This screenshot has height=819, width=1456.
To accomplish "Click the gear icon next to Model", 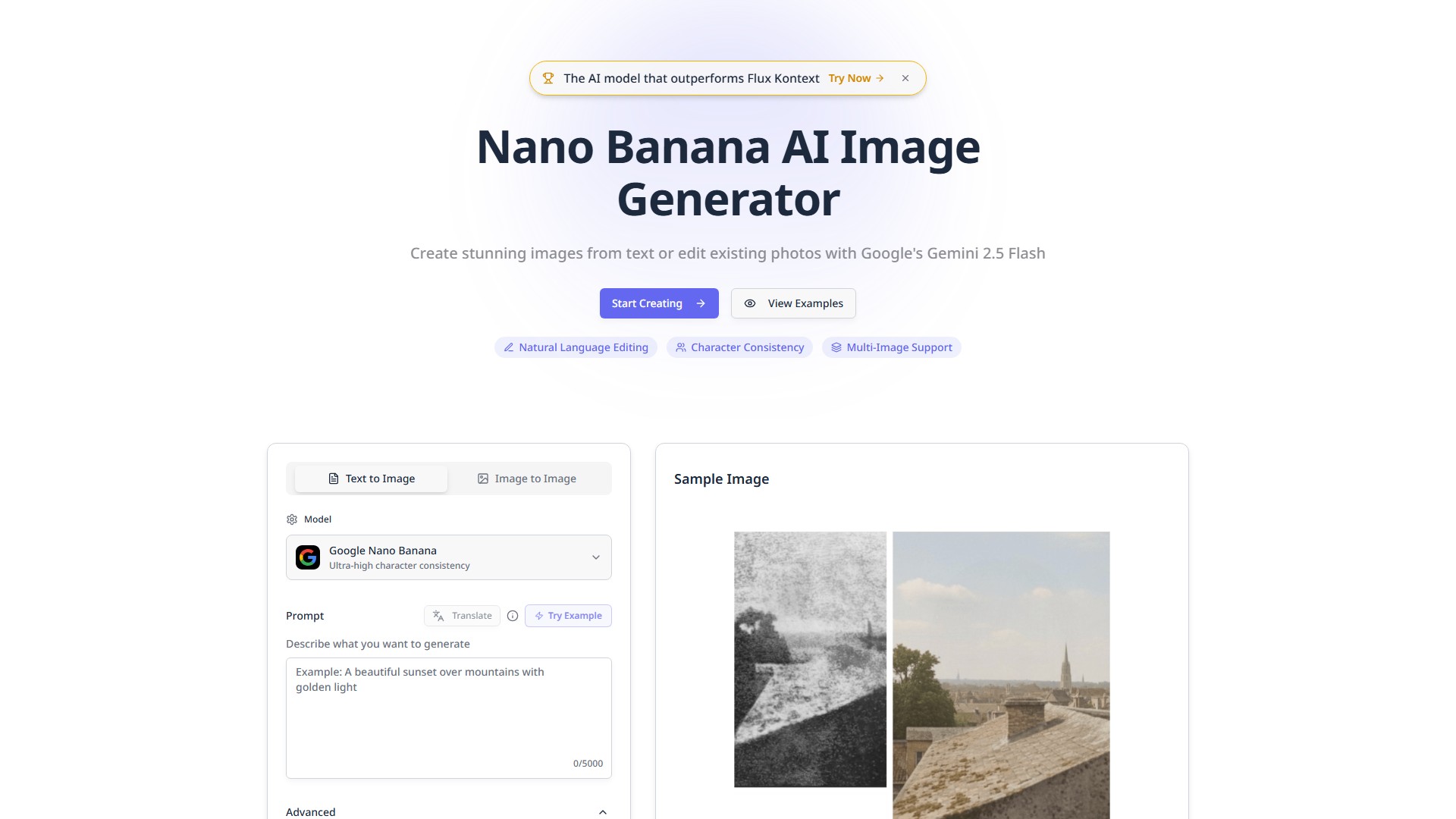I will [x=292, y=519].
